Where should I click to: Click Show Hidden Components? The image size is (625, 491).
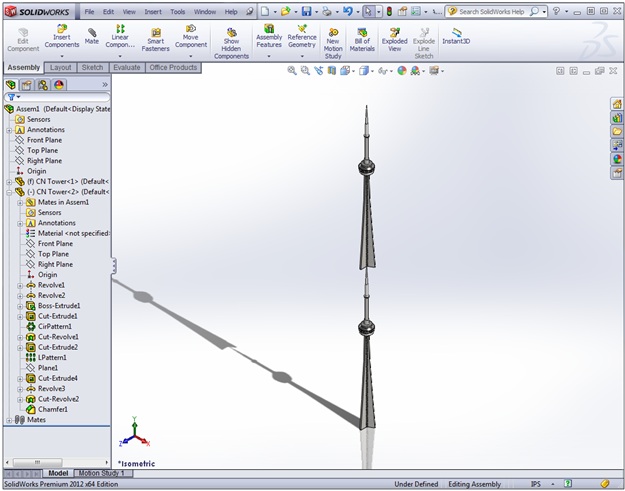tap(232, 43)
